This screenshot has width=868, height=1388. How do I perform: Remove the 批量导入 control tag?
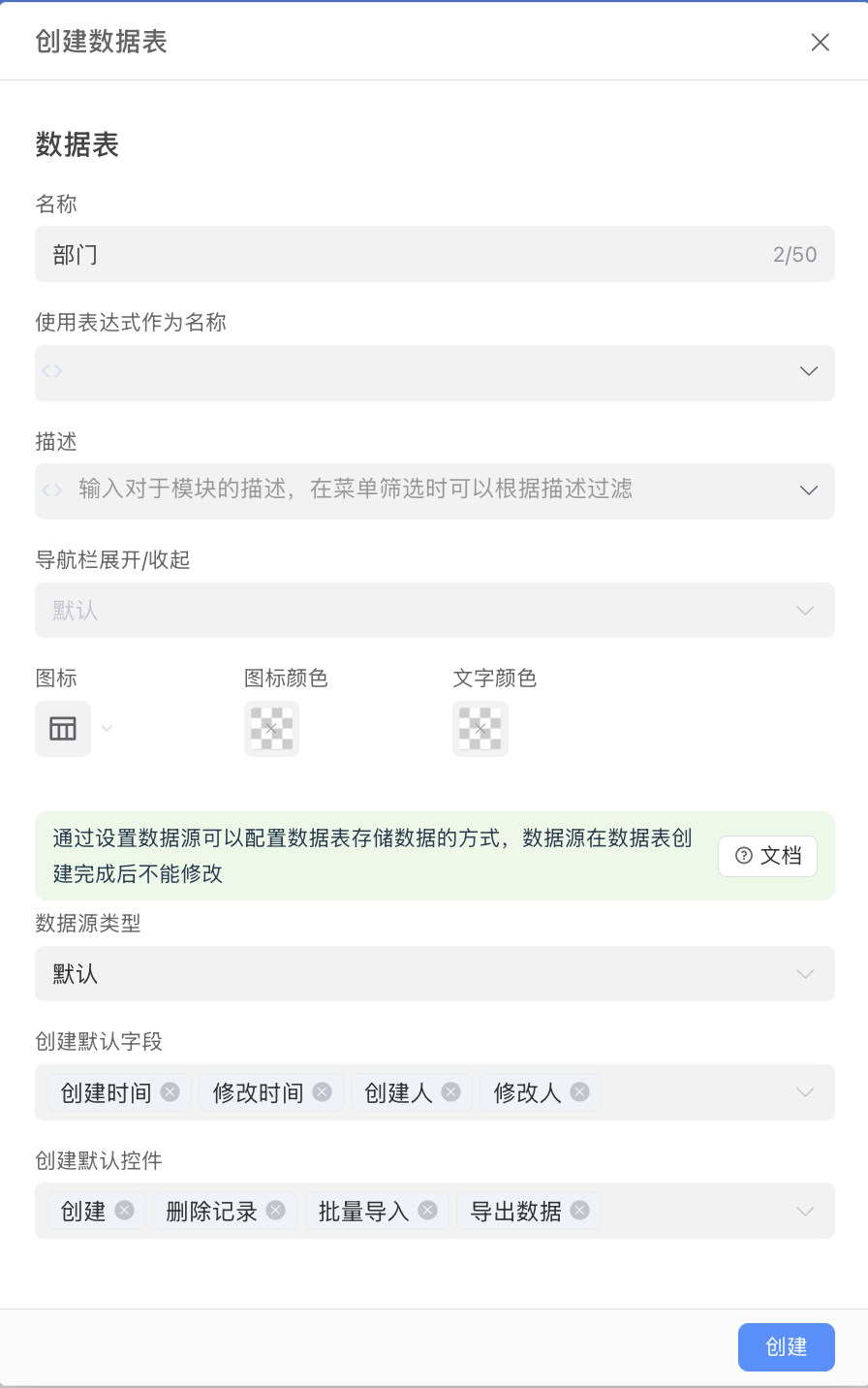(x=426, y=1210)
